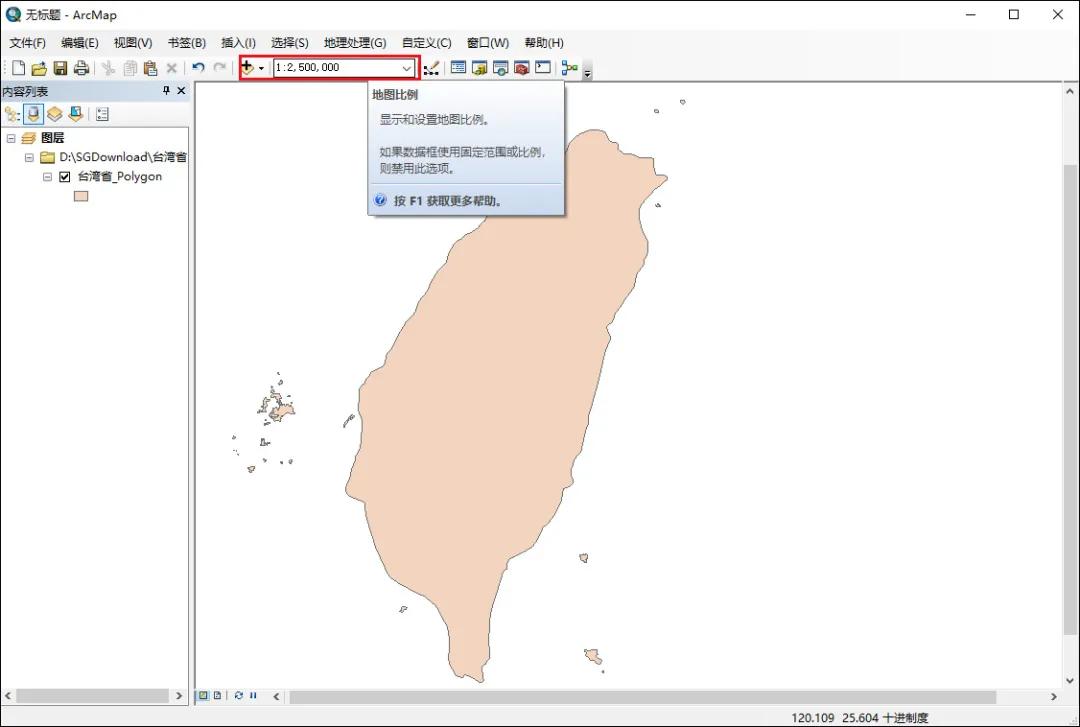This screenshot has height=727, width=1080.
Task: Open the Python window icon
Action: point(543,67)
